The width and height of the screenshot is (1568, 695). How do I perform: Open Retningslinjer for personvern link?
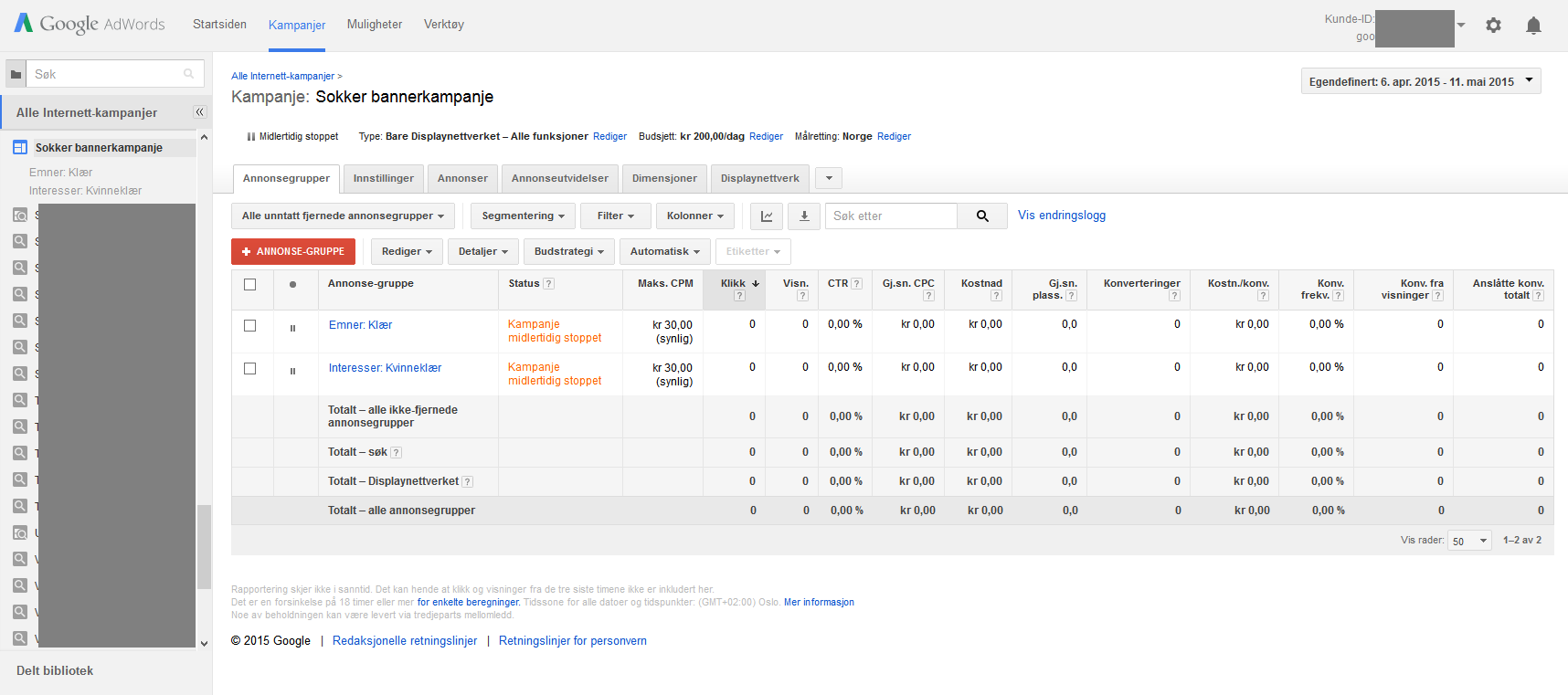coord(573,641)
